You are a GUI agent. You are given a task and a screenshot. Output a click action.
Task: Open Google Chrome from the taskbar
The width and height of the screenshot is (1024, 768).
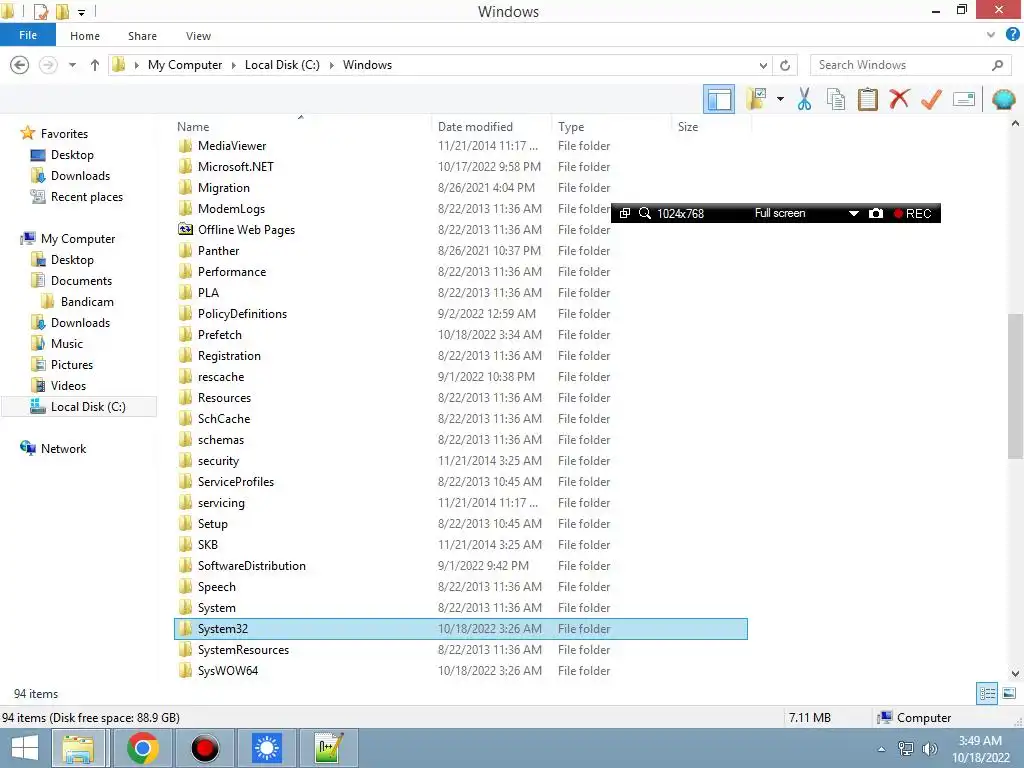pyautogui.click(x=142, y=748)
